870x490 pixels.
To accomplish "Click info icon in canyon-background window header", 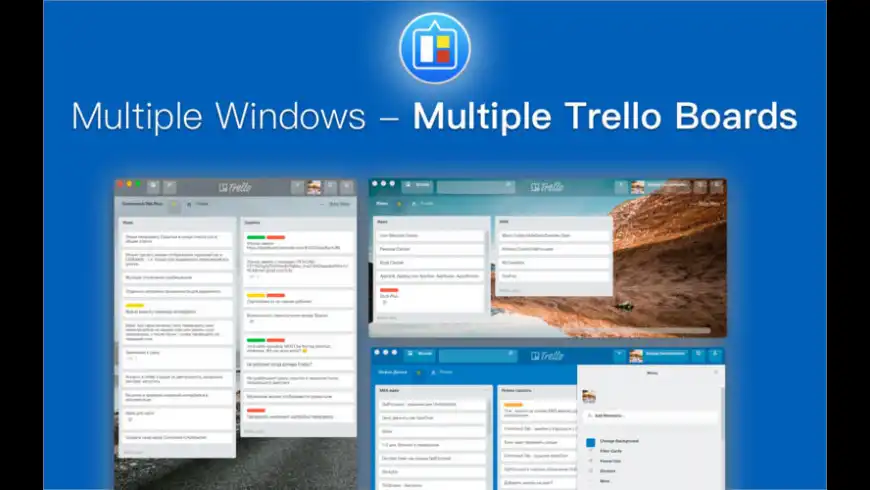I will [700, 186].
